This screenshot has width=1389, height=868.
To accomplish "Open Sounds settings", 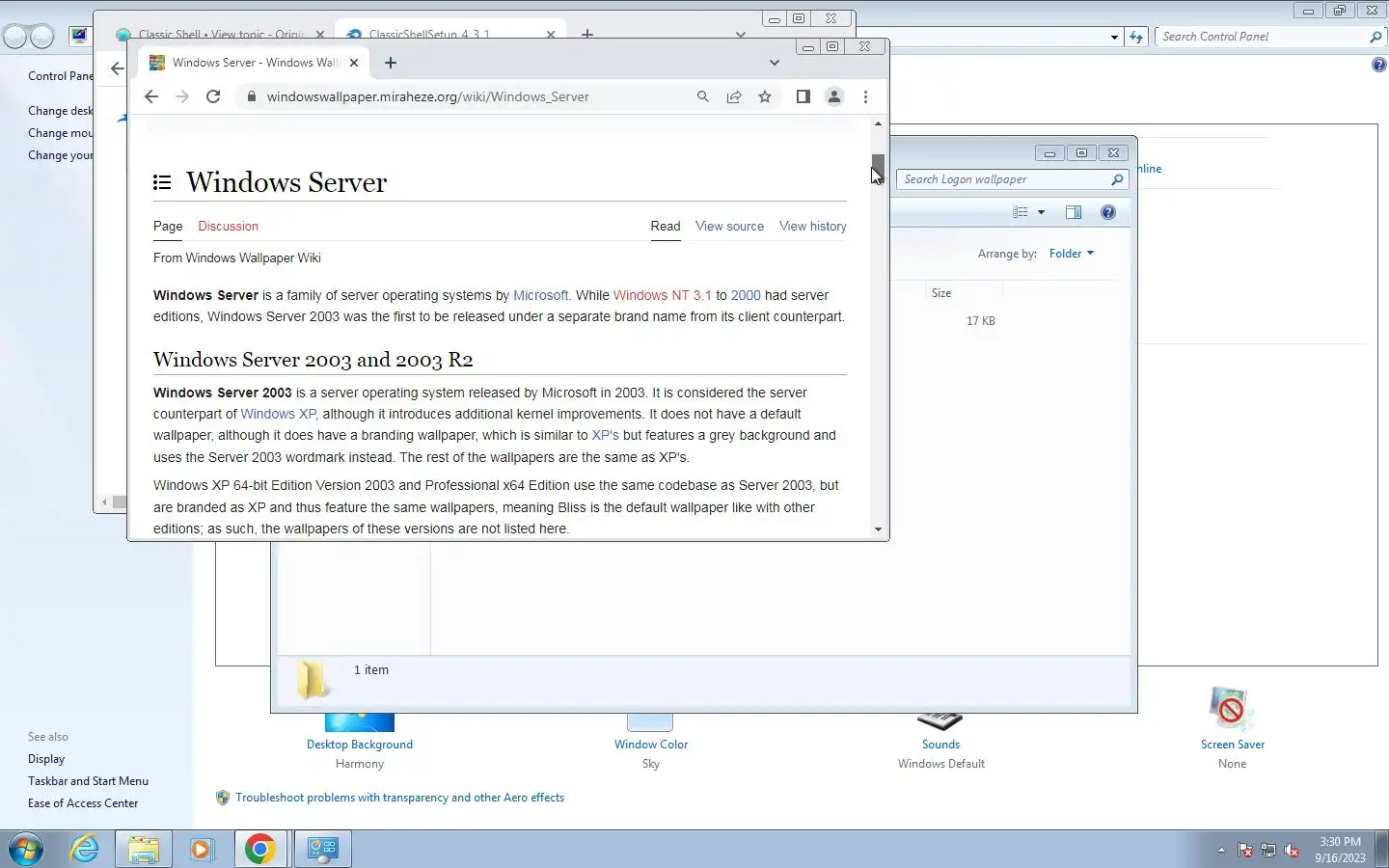I will (x=940, y=745).
